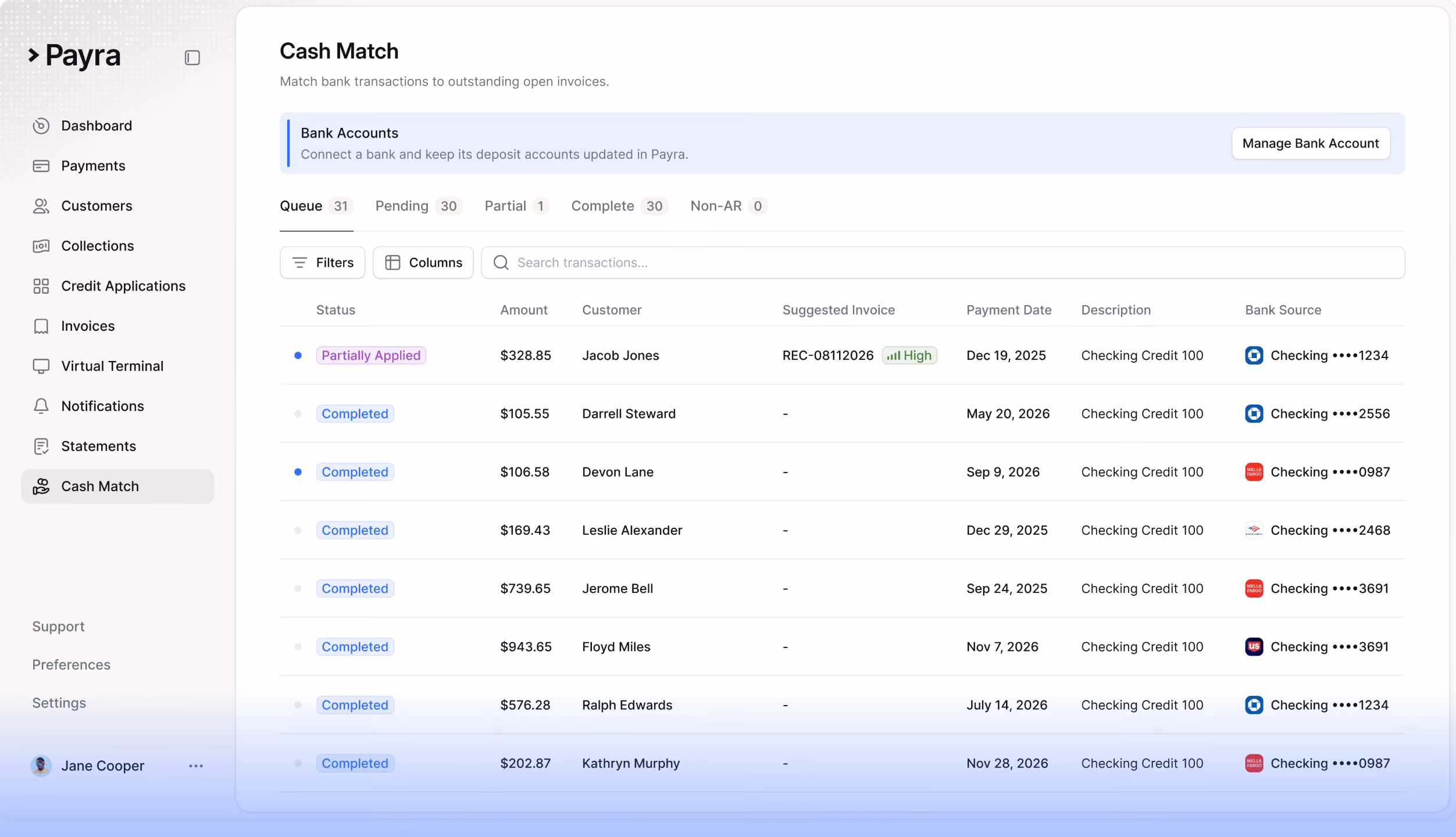Click the Payments card icon
The height and width of the screenshot is (837, 1456).
[41, 166]
